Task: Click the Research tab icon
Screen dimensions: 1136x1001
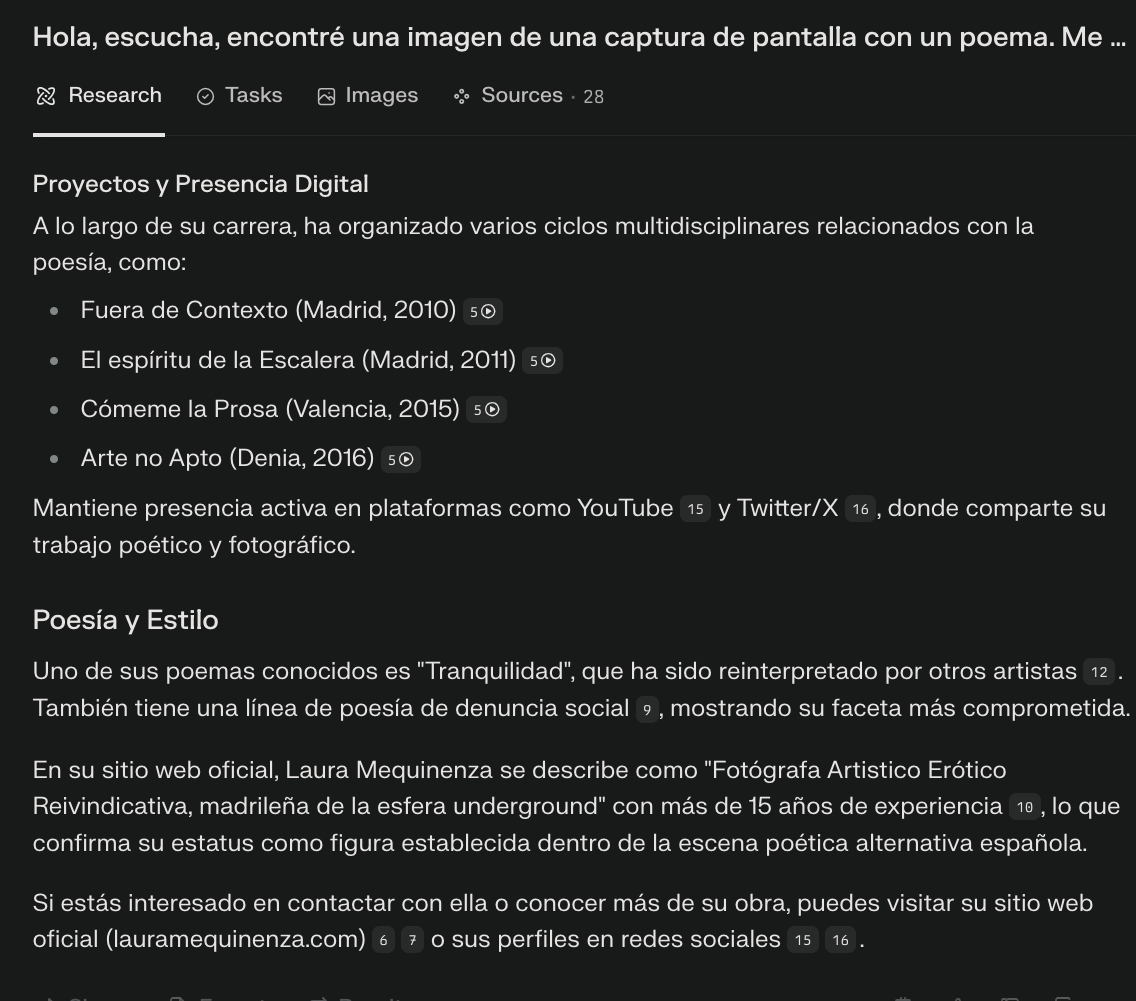Action: [x=46, y=96]
